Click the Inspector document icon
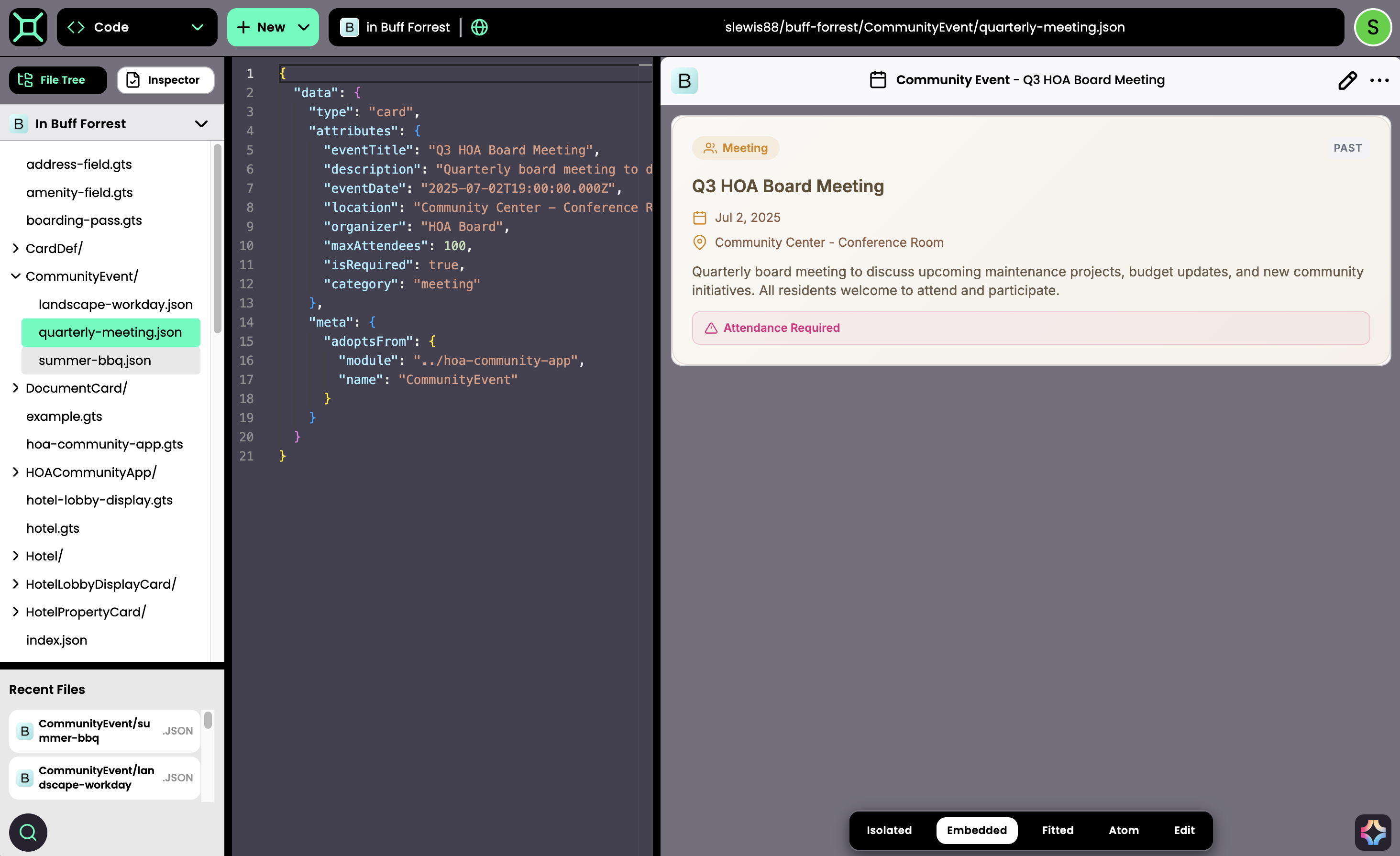 click(132, 79)
